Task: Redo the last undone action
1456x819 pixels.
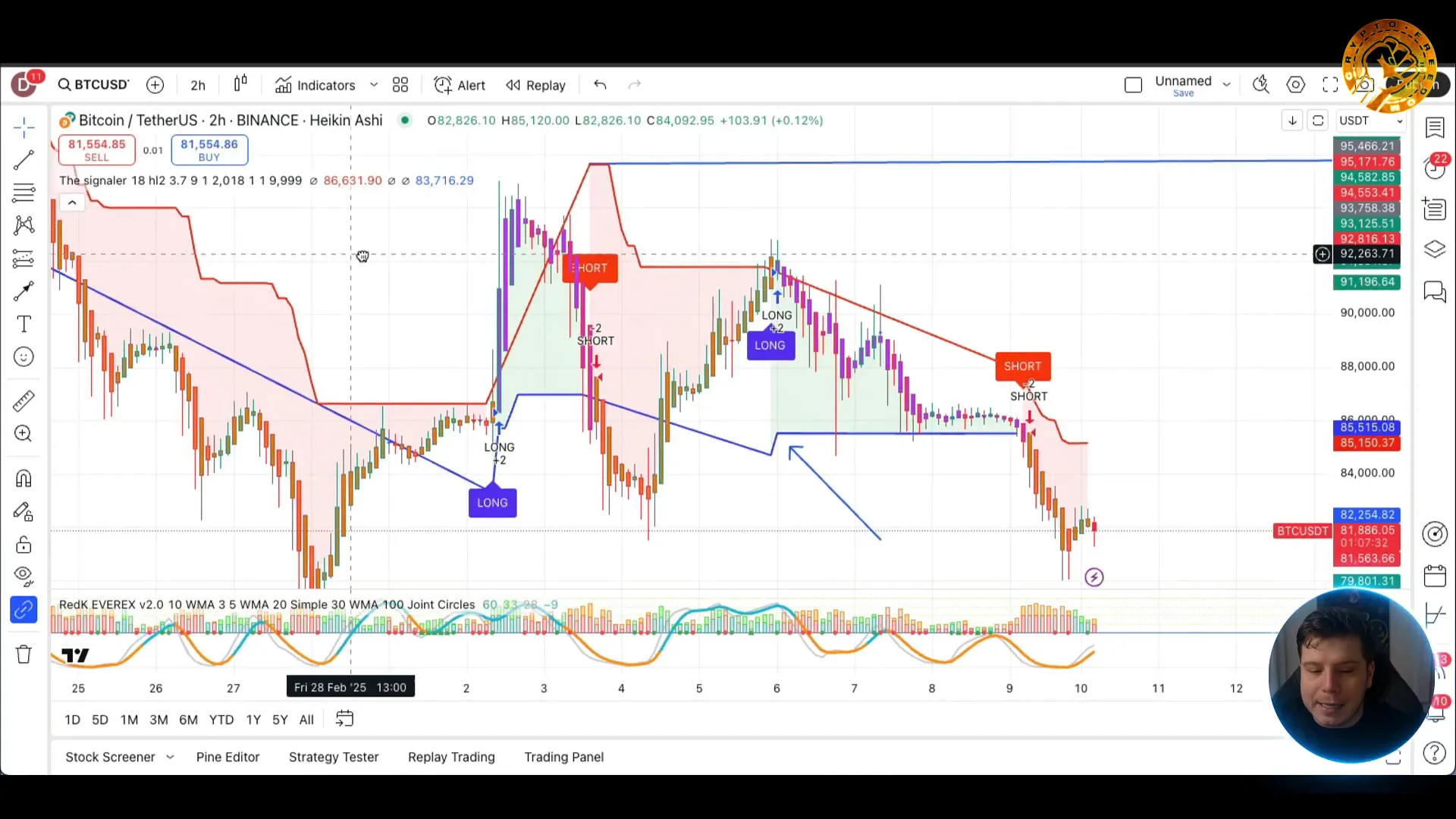Action: point(635,85)
